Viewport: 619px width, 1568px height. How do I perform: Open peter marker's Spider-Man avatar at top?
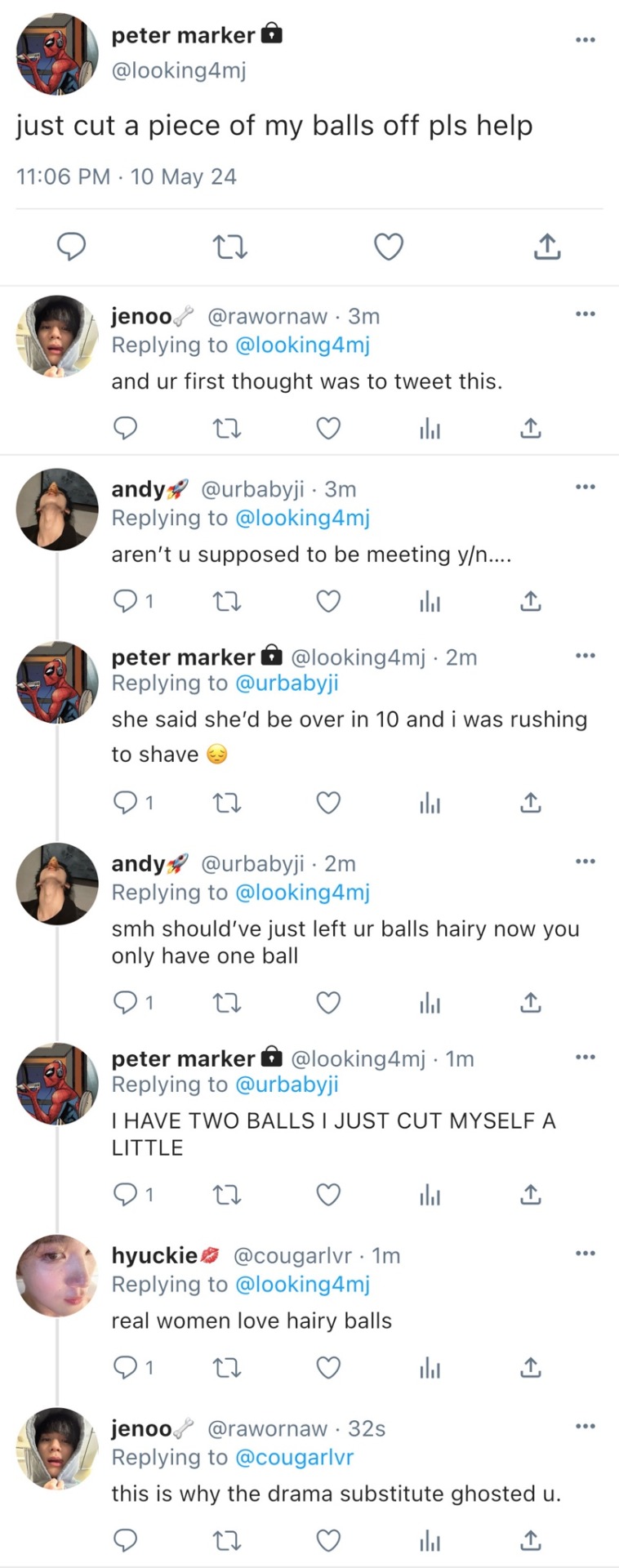[56, 54]
